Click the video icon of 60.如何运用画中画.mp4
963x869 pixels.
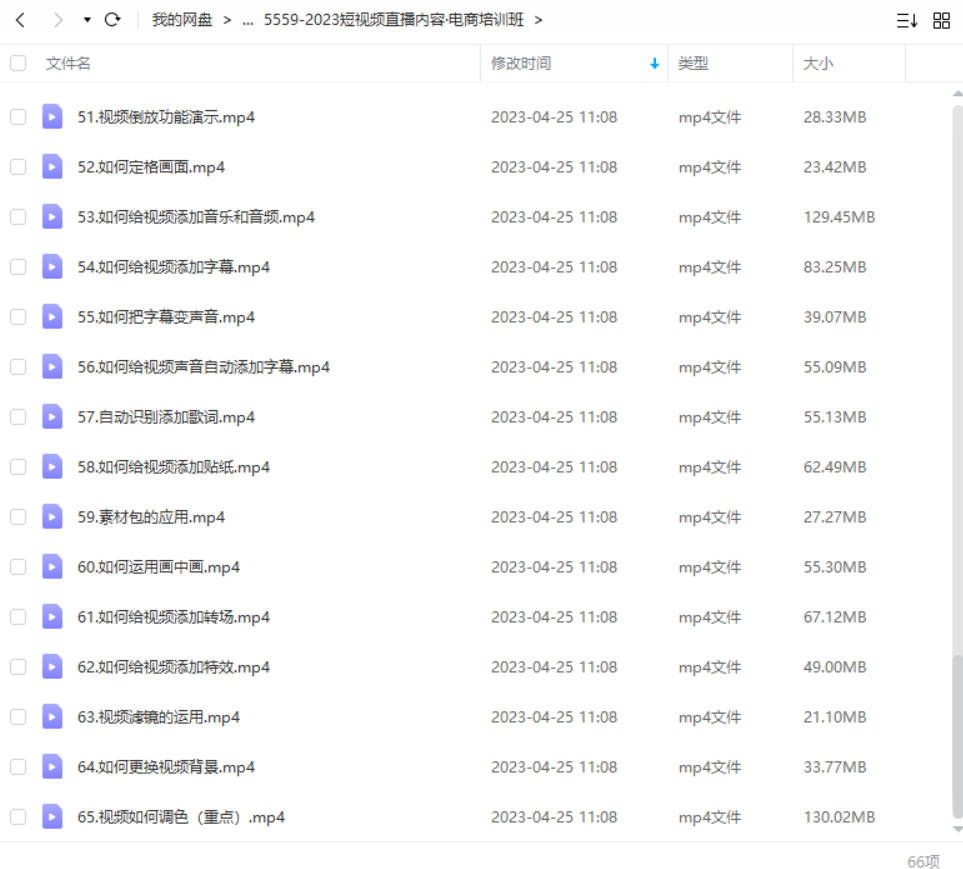tap(52, 567)
